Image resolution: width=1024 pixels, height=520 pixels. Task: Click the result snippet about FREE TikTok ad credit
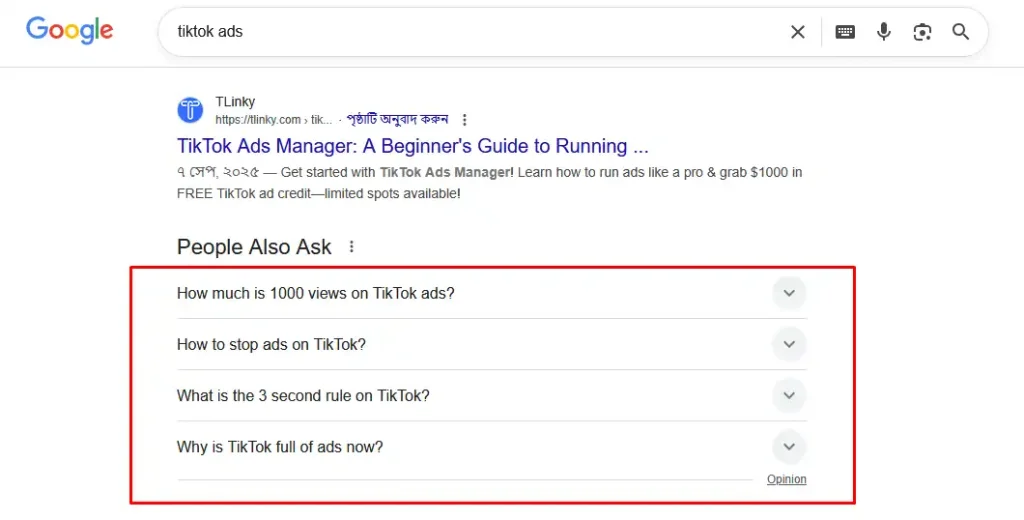click(x=489, y=183)
